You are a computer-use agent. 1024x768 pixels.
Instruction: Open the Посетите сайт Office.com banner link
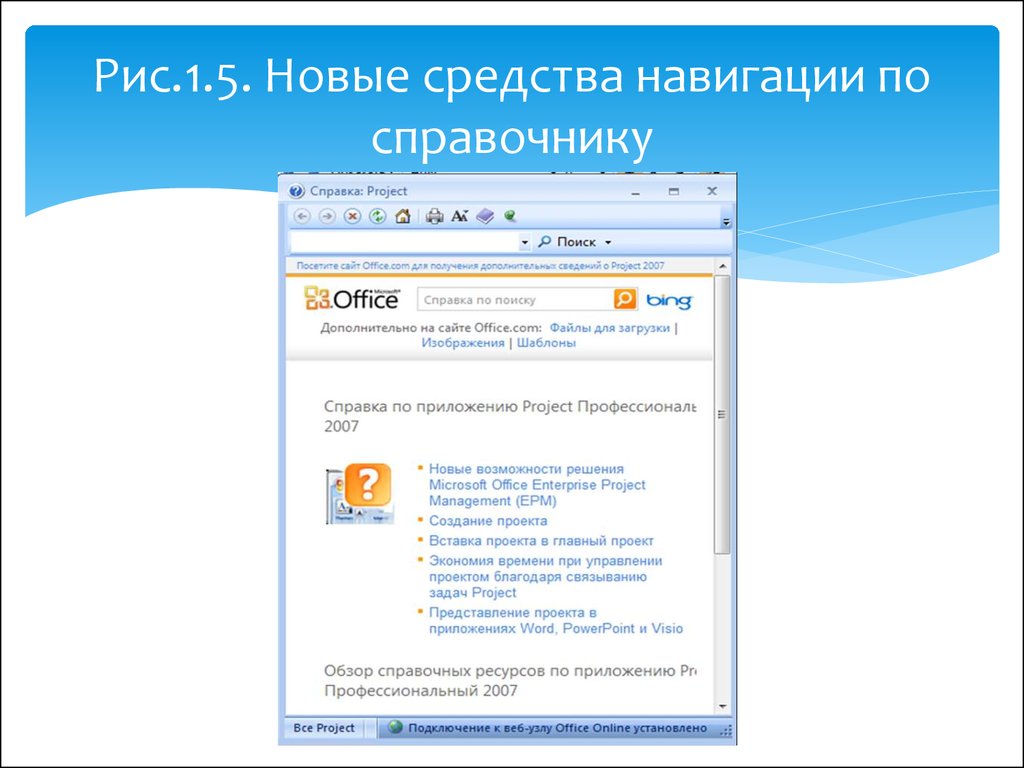(x=480, y=266)
